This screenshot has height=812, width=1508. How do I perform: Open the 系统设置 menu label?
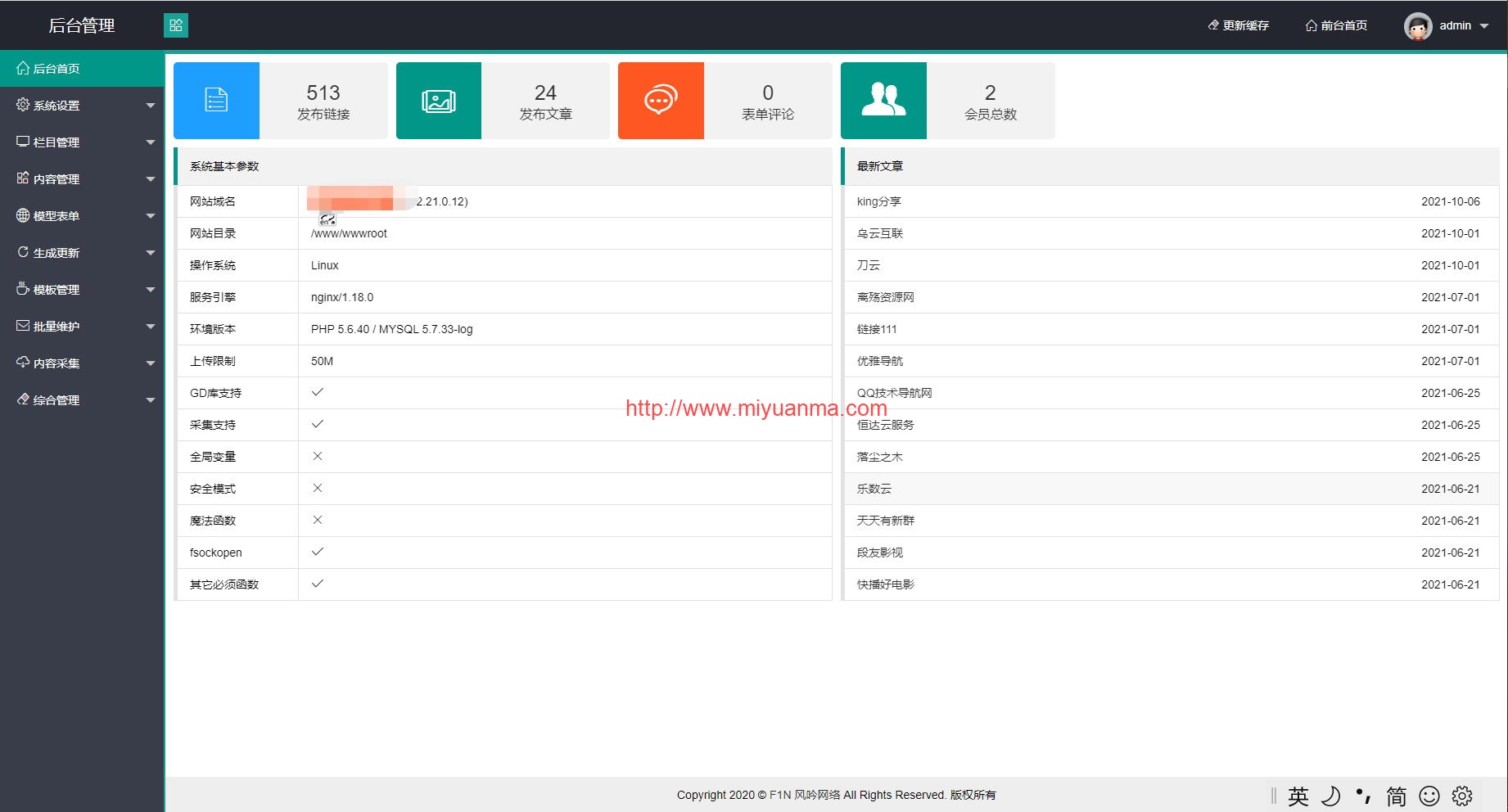tap(56, 106)
